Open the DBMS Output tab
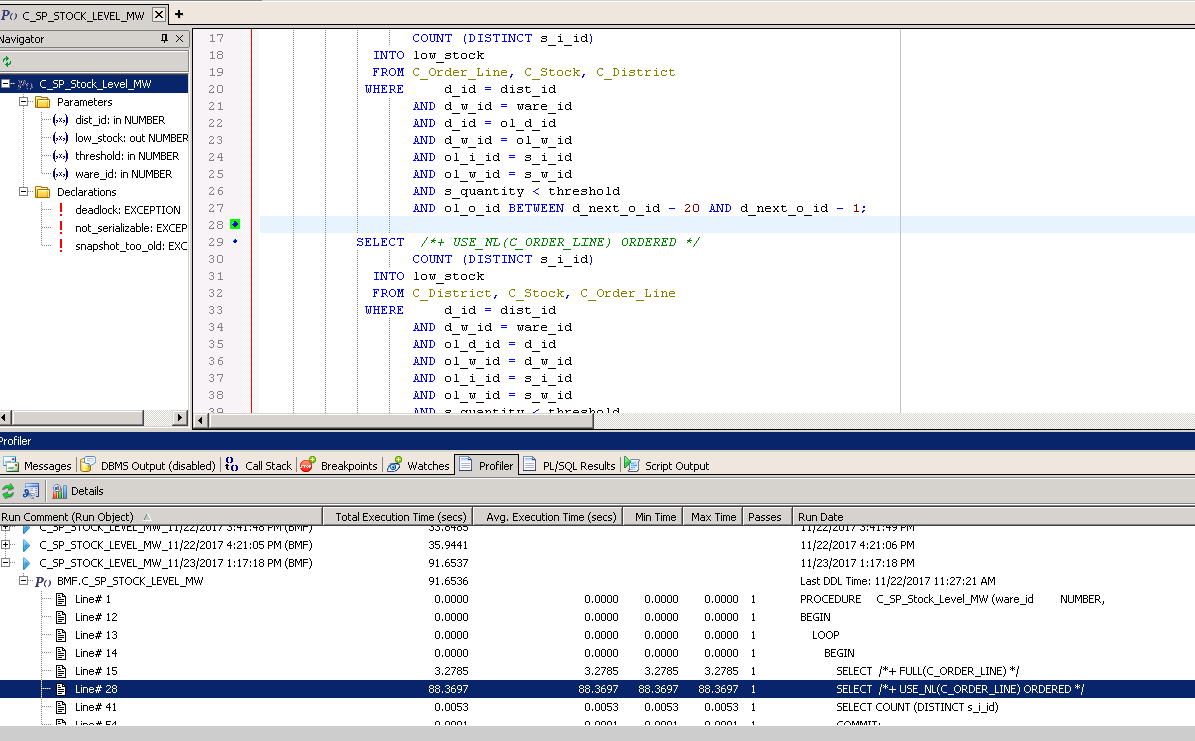Viewport: 1195px width, 741px height. pos(148,465)
